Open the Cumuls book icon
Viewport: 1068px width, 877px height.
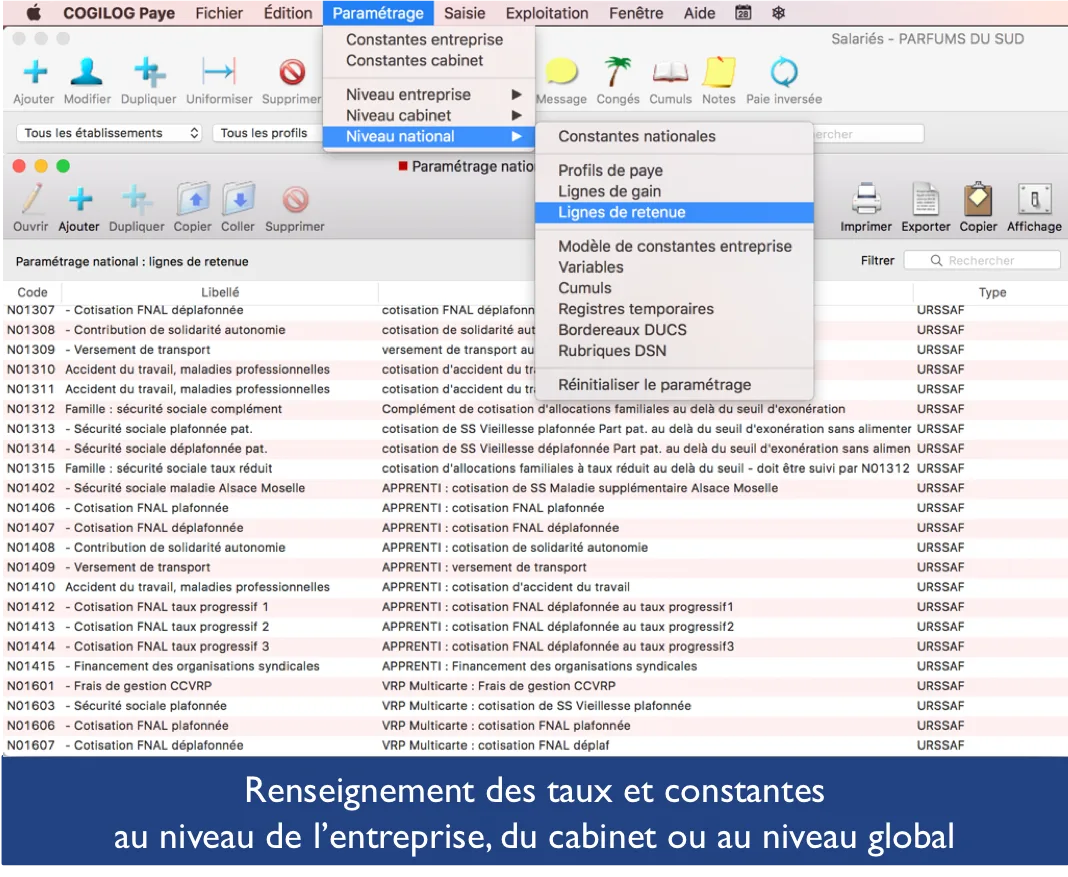coord(670,72)
